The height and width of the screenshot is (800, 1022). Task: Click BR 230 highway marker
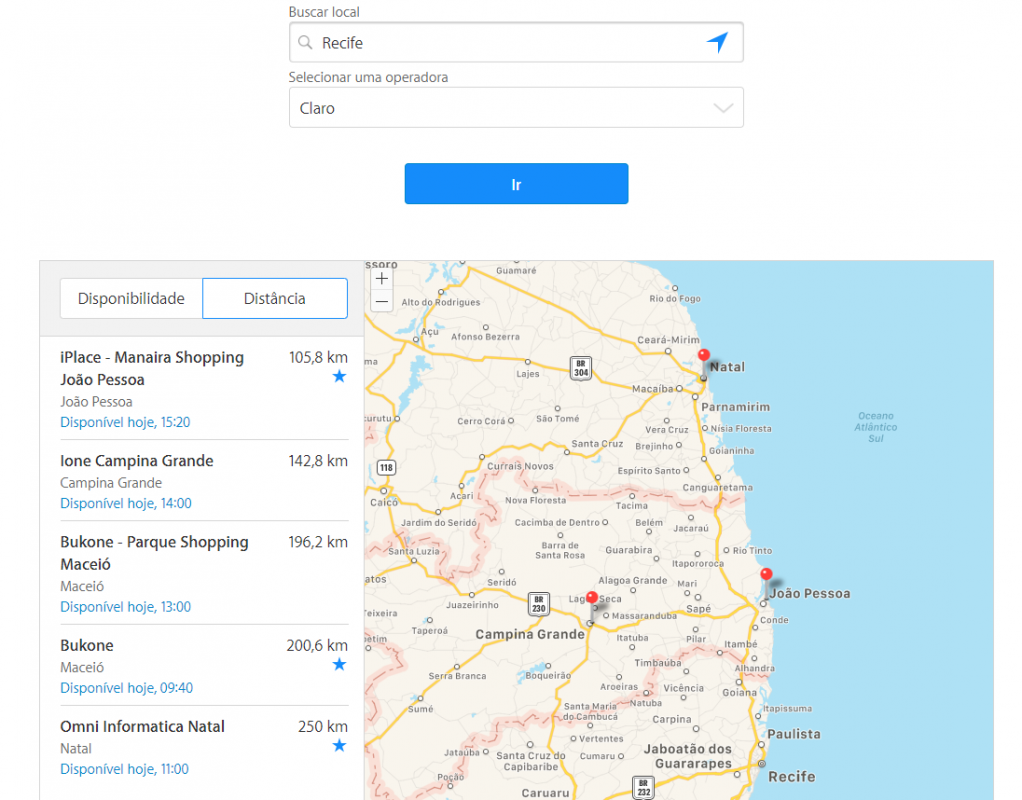click(538, 604)
